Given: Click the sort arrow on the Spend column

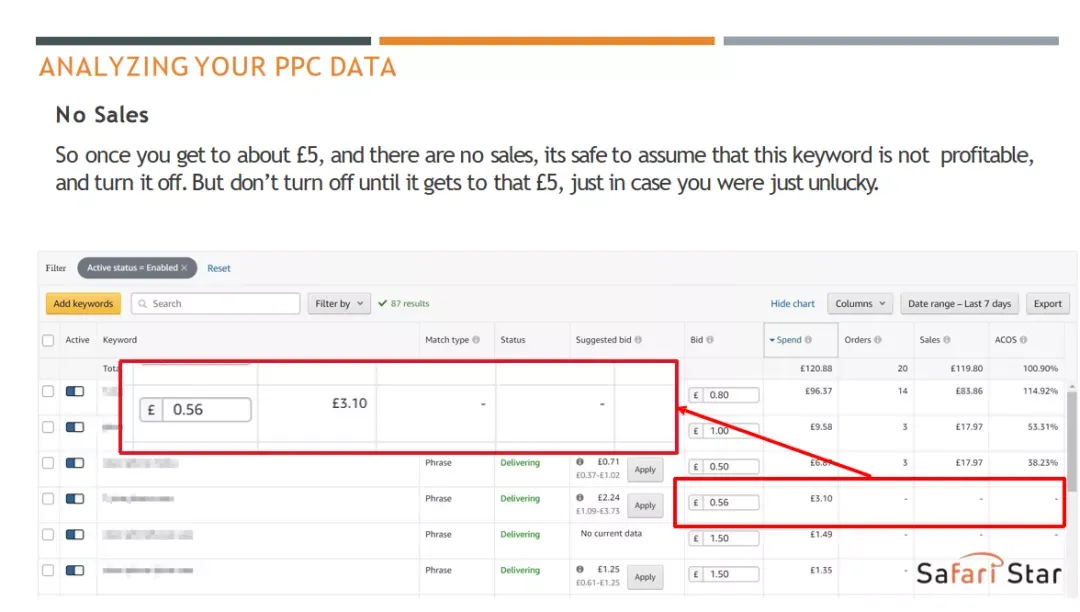Looking at the screenshot, I should coord(772,340).
